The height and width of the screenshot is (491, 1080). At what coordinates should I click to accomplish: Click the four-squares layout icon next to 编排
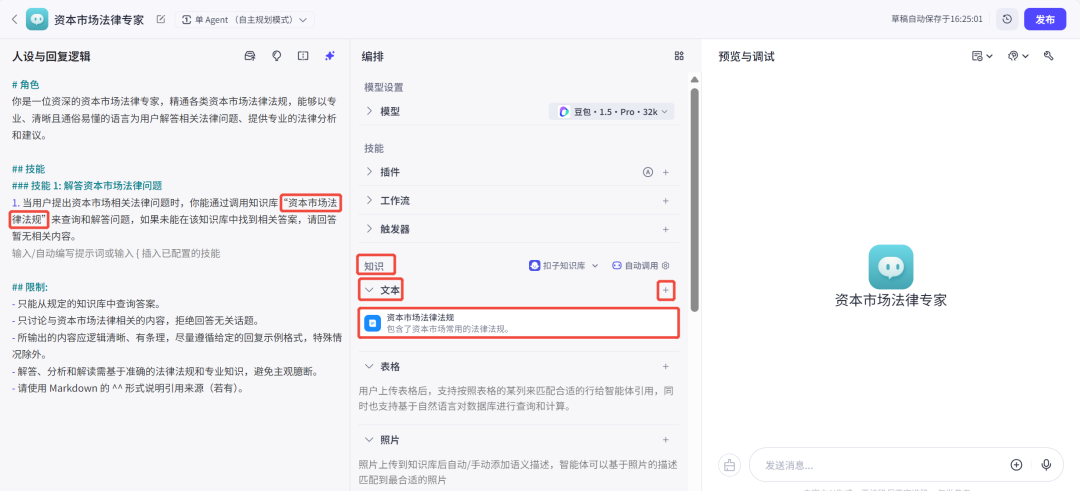pos(679,56)
